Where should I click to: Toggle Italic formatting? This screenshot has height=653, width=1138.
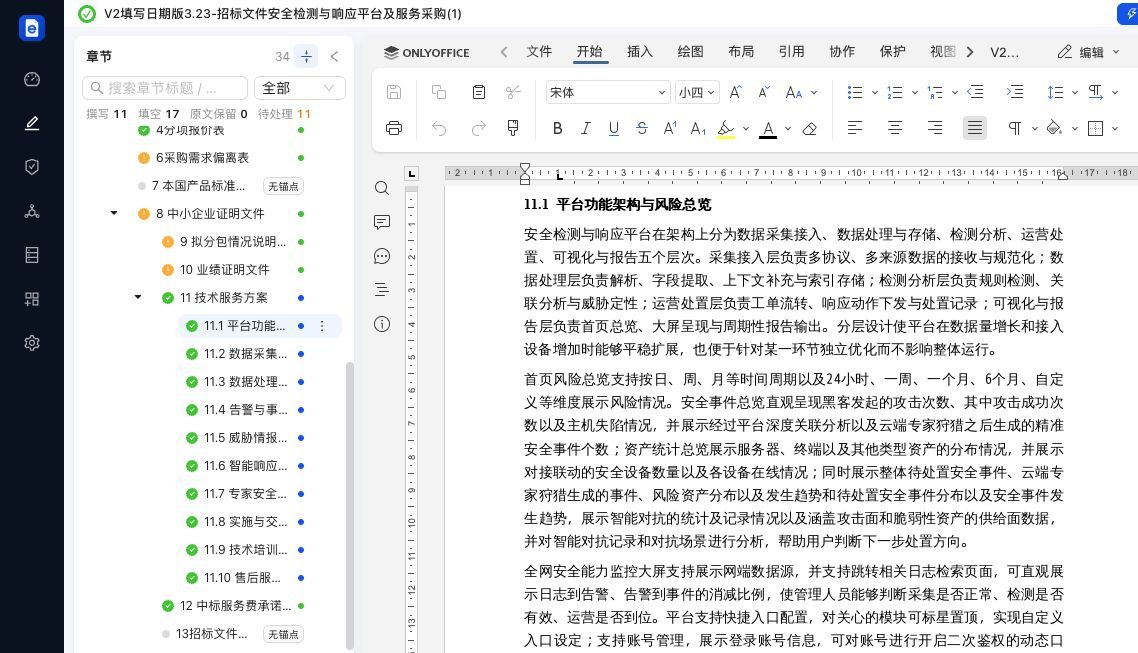586,128
